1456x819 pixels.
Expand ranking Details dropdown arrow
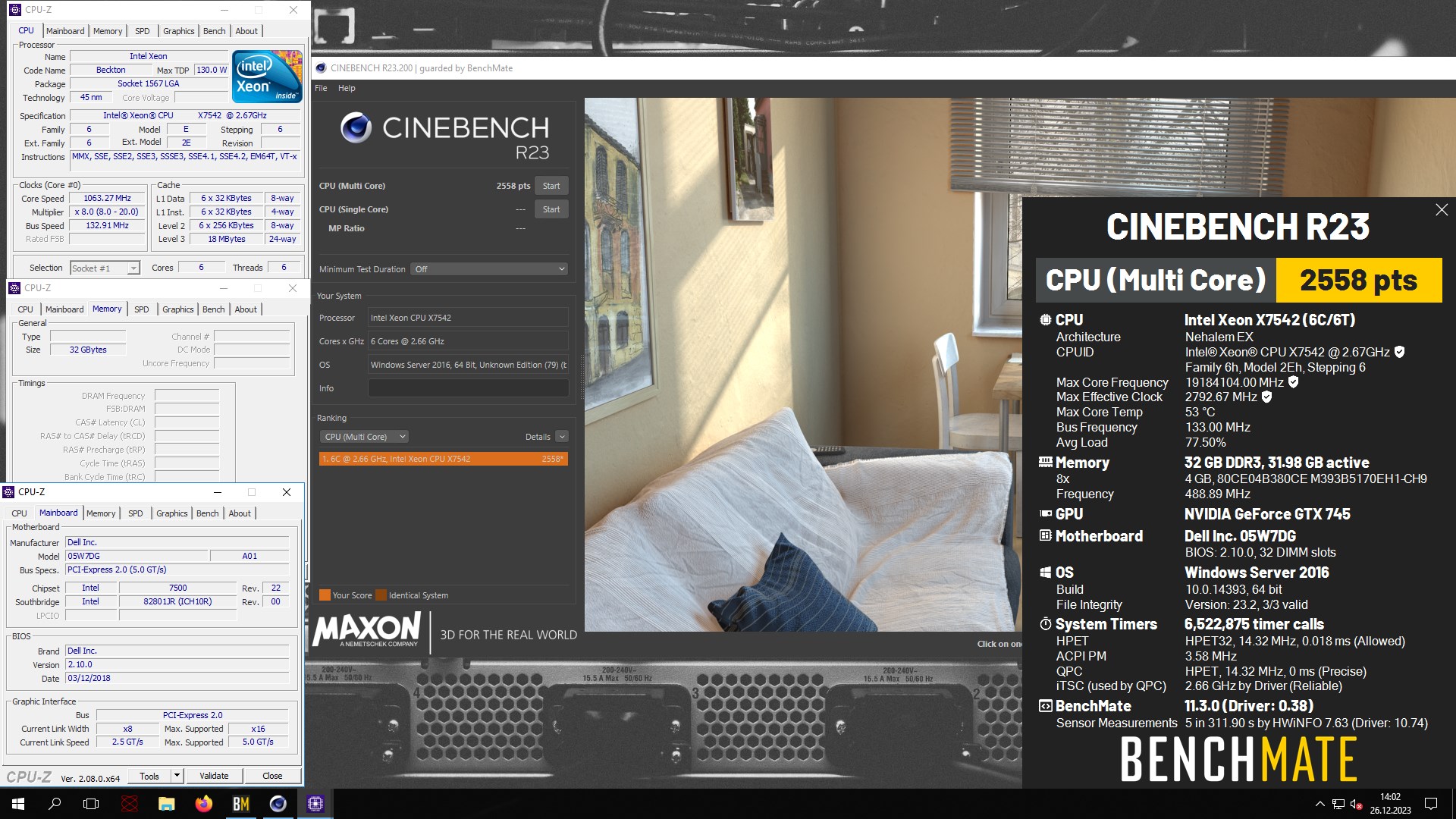562,437
